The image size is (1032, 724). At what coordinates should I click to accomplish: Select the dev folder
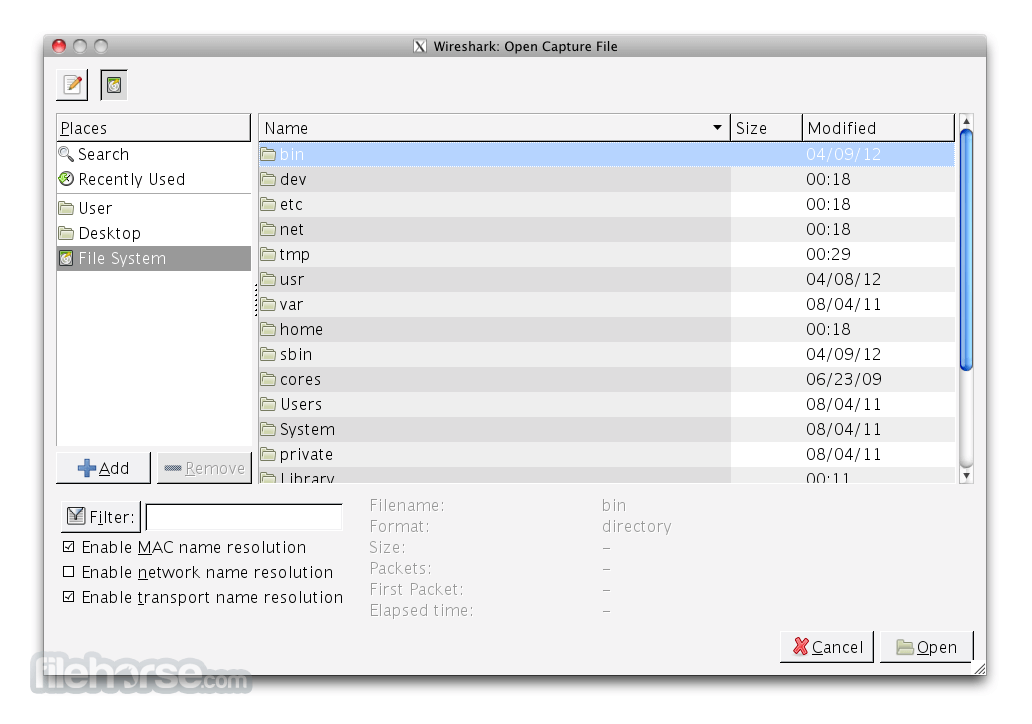pyautogui.click(x=606, y=179)
